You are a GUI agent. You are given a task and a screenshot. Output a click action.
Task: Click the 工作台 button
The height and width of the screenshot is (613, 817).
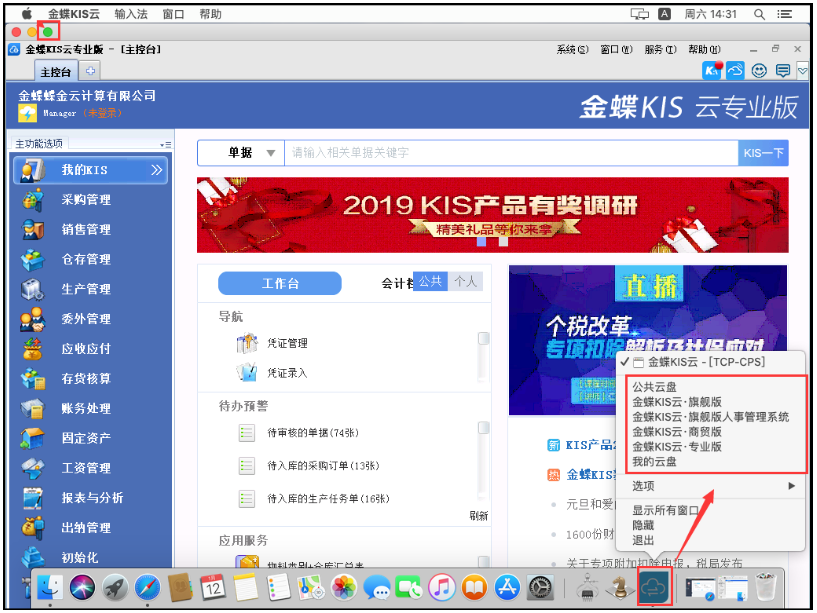tap(280, 283)
